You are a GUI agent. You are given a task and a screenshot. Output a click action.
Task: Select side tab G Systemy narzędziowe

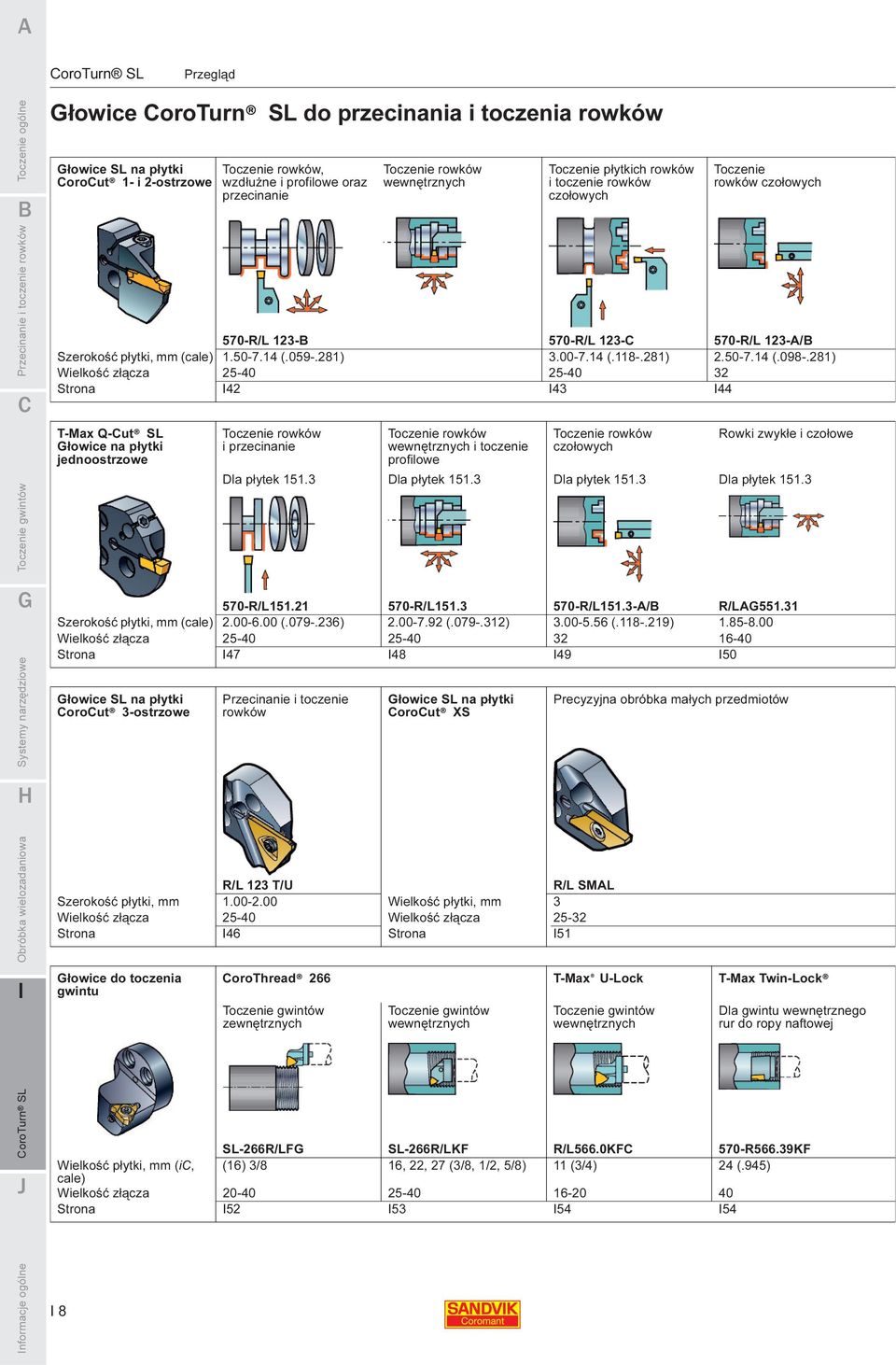[22, 684]
